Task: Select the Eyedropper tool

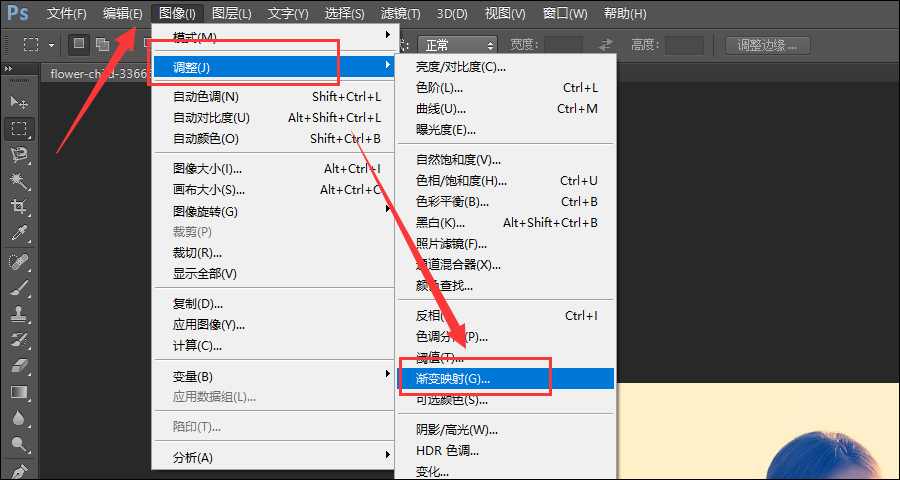Action: tap(20, 233)
